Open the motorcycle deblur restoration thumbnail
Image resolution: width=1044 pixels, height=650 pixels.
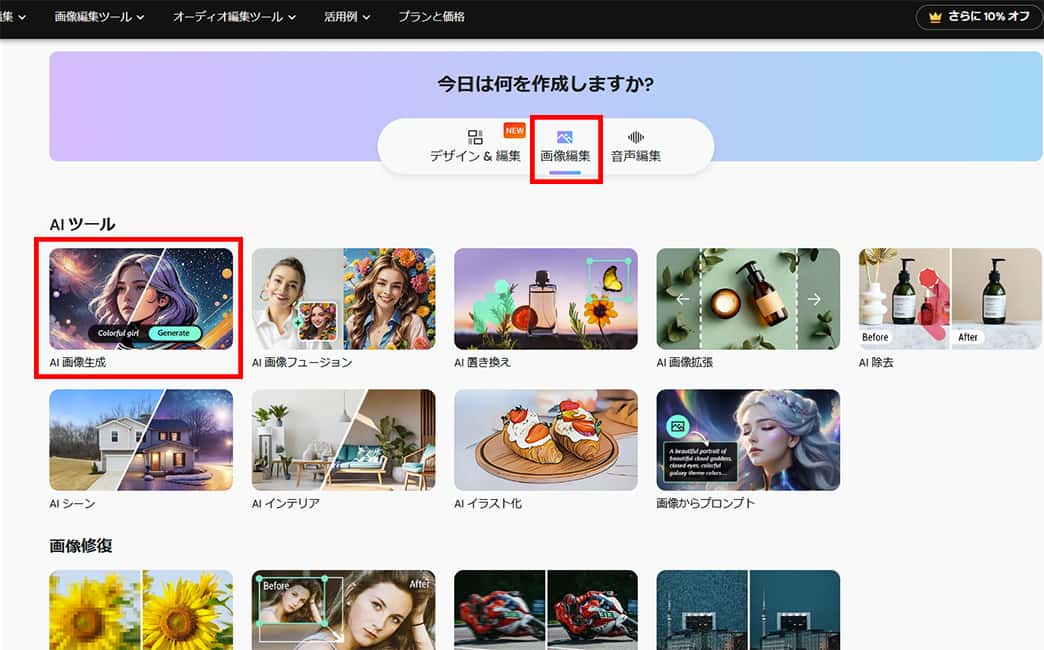click(x=546, y=610)
